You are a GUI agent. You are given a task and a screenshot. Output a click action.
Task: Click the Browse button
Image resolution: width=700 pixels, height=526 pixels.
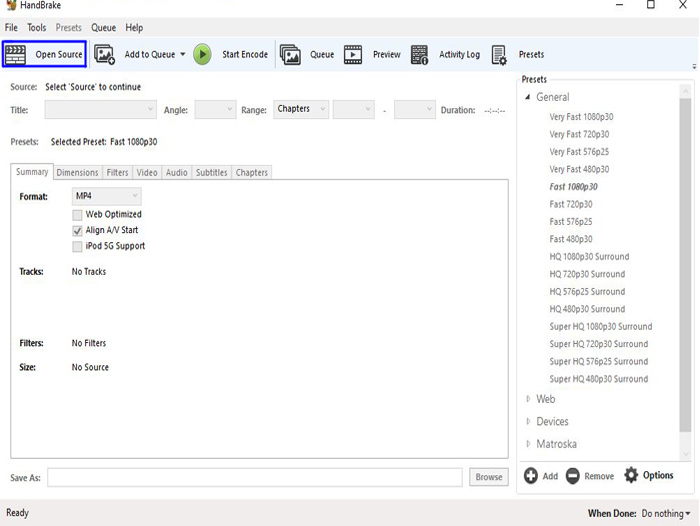point(489,477)
